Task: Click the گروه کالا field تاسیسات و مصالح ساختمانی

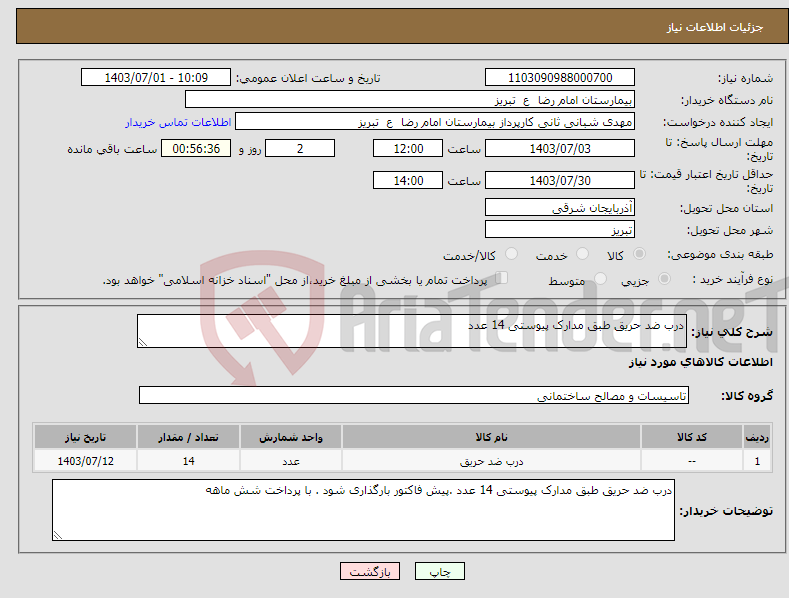Action: (414, 396)
